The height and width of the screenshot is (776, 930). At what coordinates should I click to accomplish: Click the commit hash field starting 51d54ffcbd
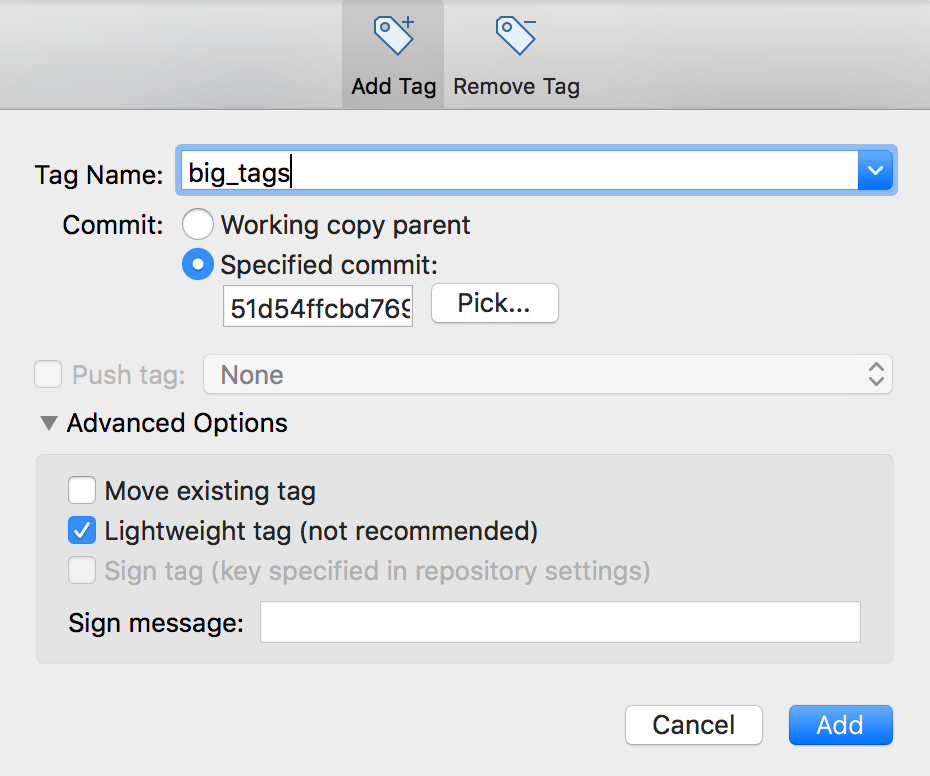318,308
